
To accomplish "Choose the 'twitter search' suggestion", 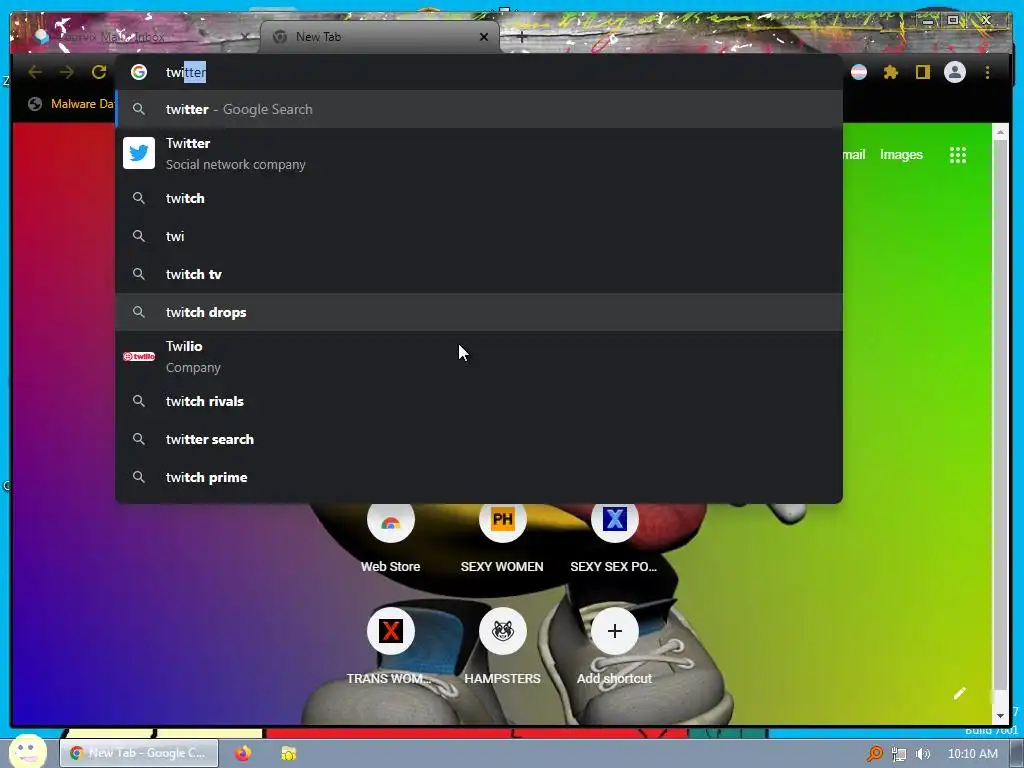I will (479, 439).
